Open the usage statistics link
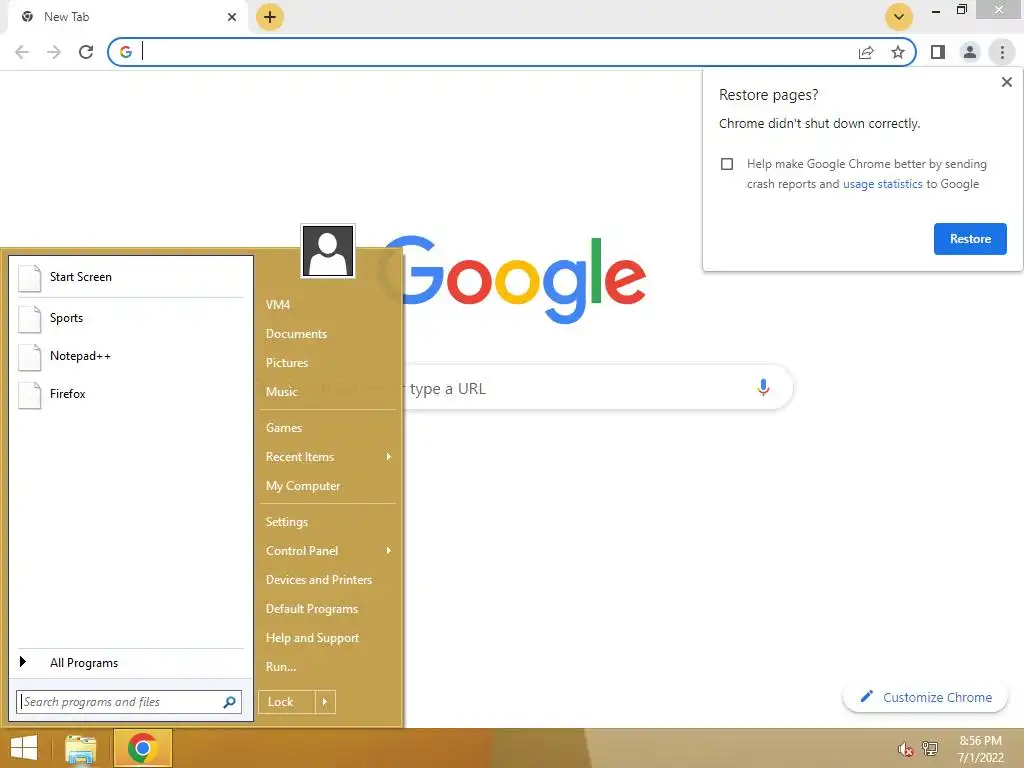Screen dimensions: 1024x768 882,184
